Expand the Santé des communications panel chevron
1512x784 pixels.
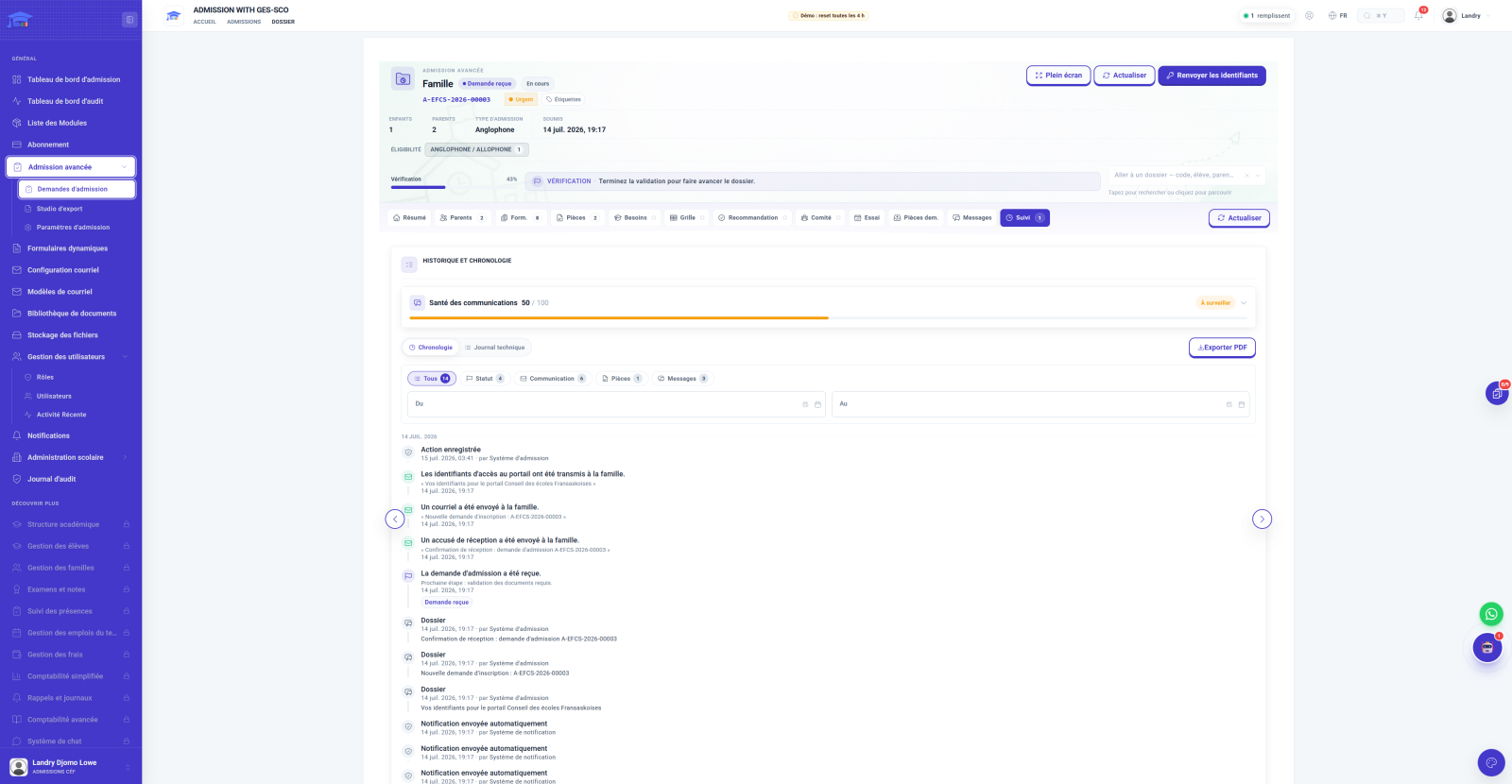tap(1244, 303)
